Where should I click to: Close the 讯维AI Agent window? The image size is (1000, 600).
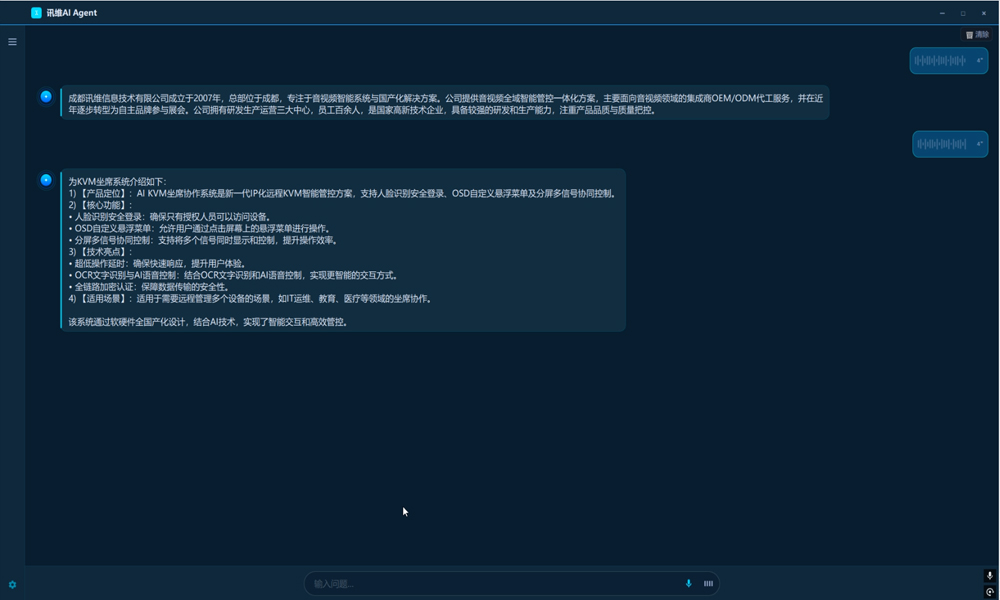click(x=983, y=13)
